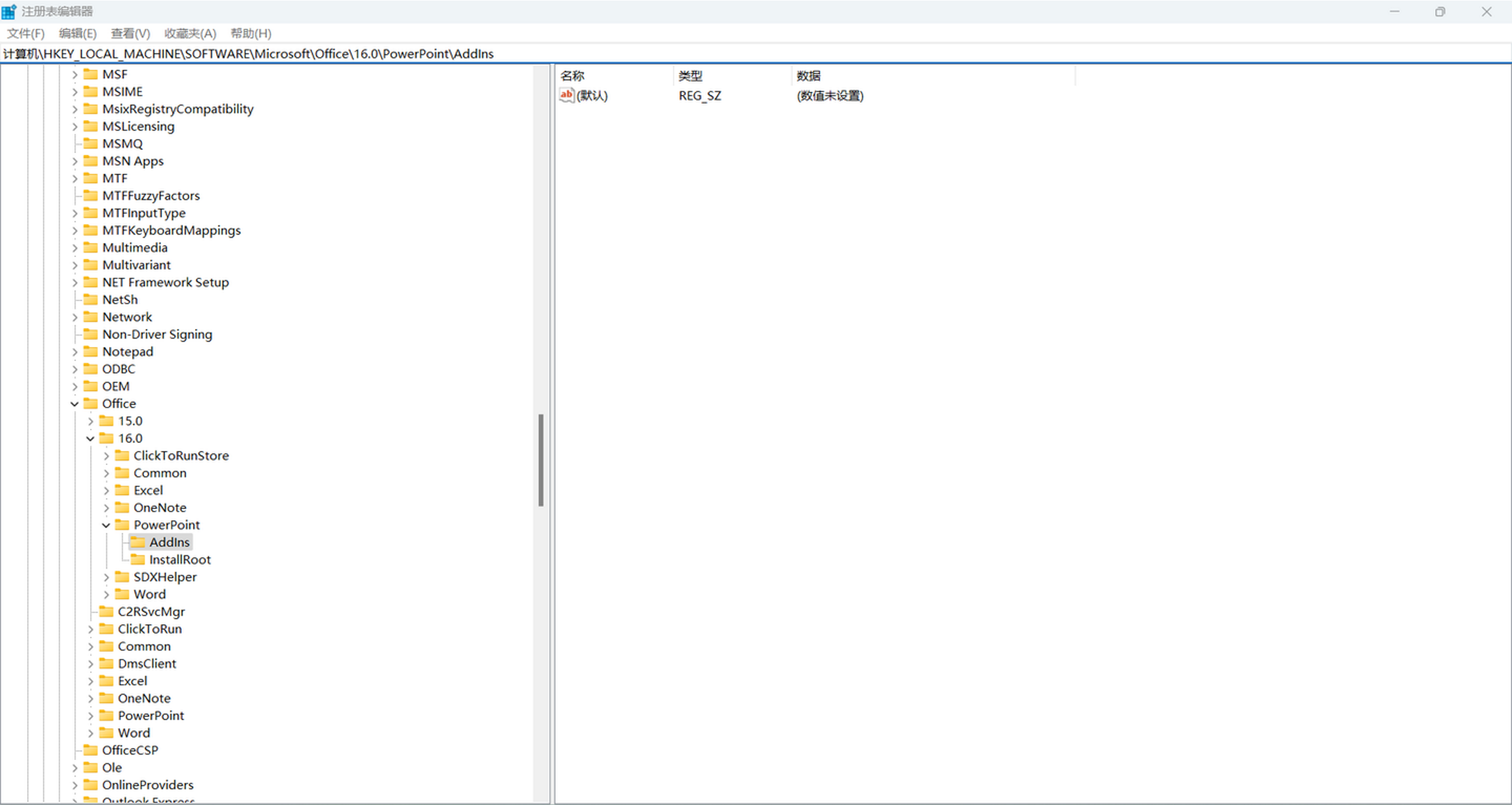The height and width of the screenshot is (805, 1512).
Task: Click the Registry Editor app icon in title bar
Action: (9, 11)
